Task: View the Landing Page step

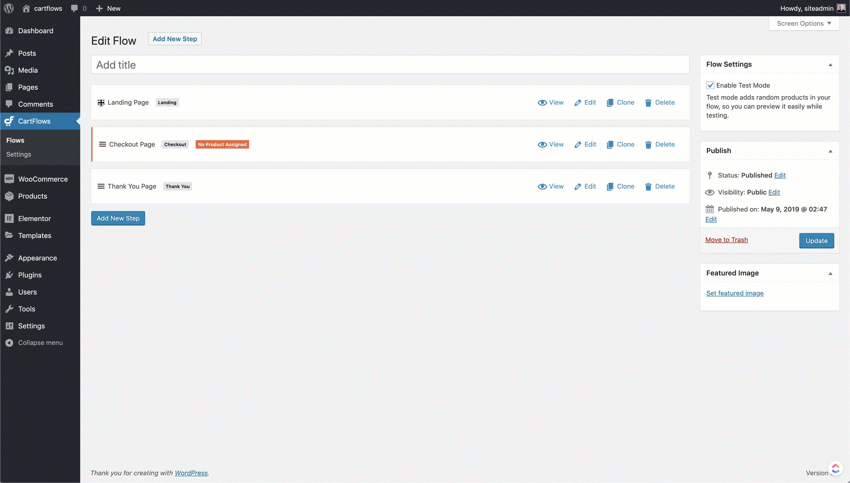Action: click(x=550, y=102)
